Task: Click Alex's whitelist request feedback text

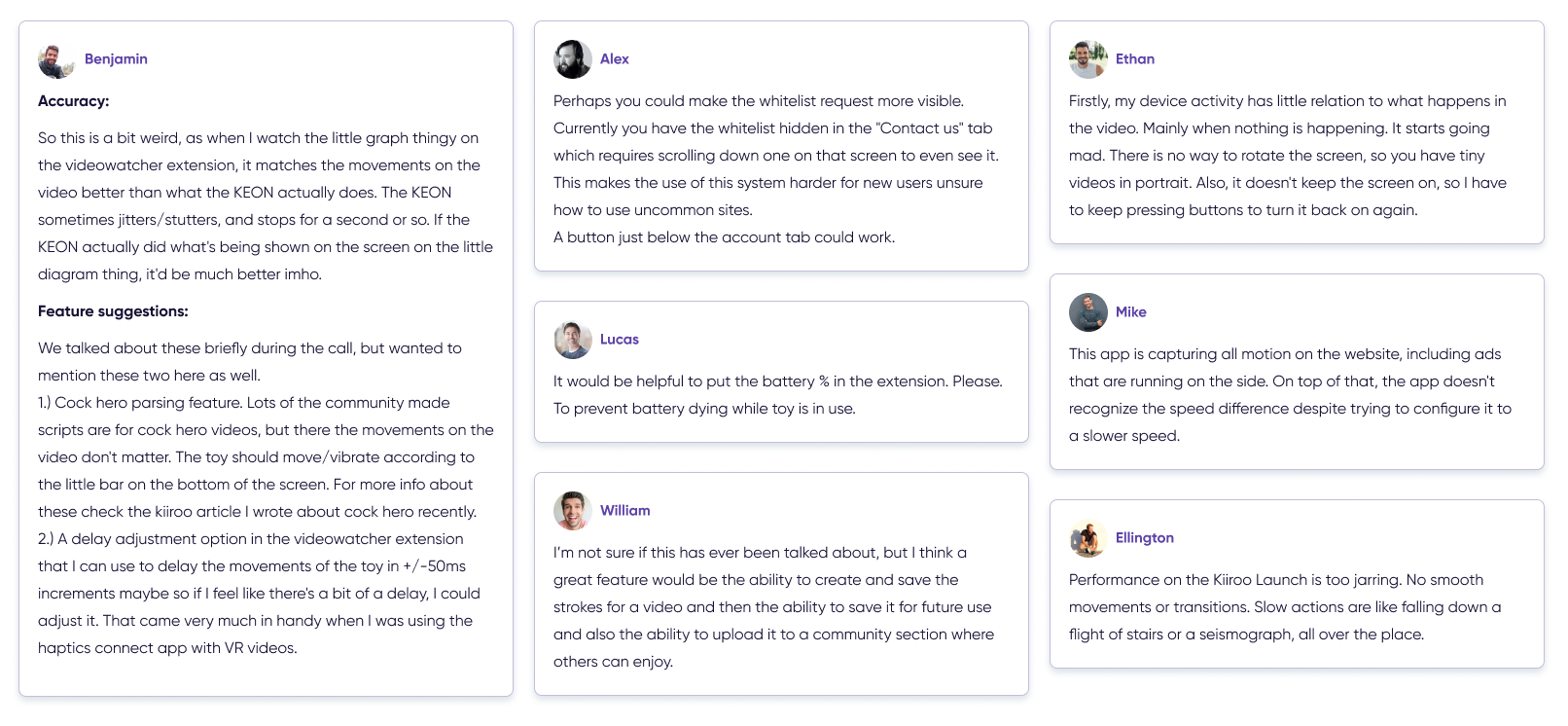Action: pos(775,169)
